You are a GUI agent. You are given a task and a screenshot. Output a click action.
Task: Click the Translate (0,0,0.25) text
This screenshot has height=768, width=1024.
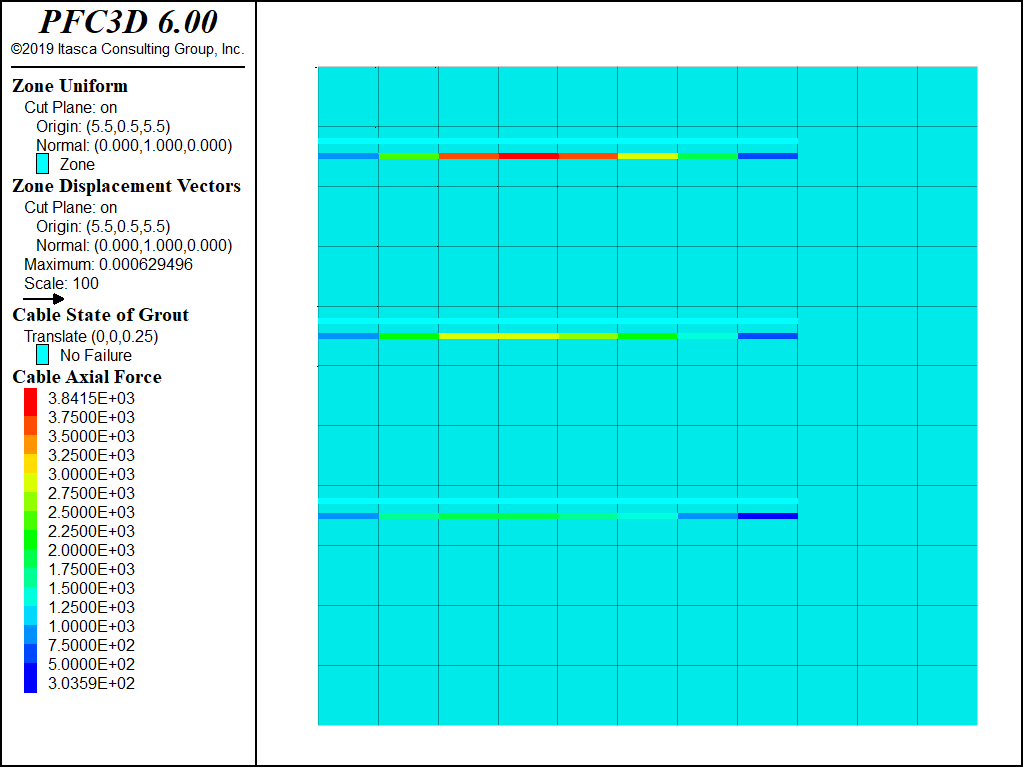[x=91, y=336]
